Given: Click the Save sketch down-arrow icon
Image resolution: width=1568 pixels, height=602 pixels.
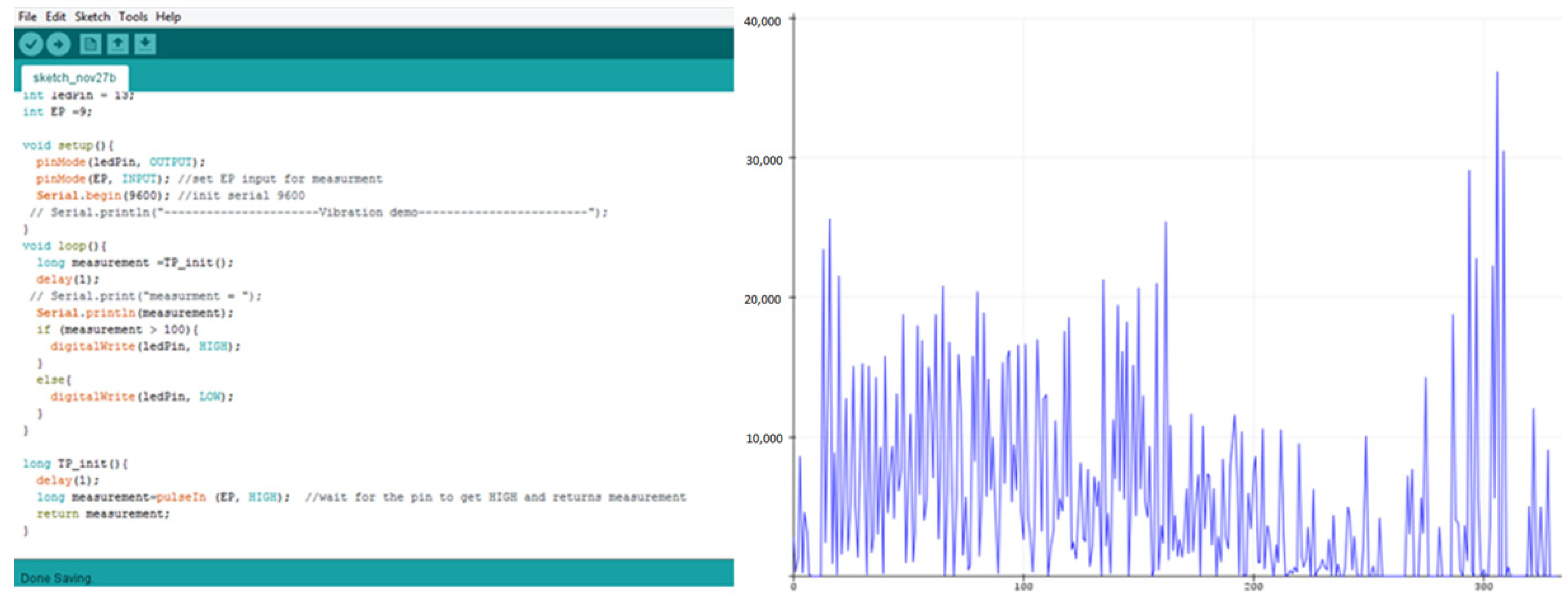Looking at the screenshot, I should (145, 44).
